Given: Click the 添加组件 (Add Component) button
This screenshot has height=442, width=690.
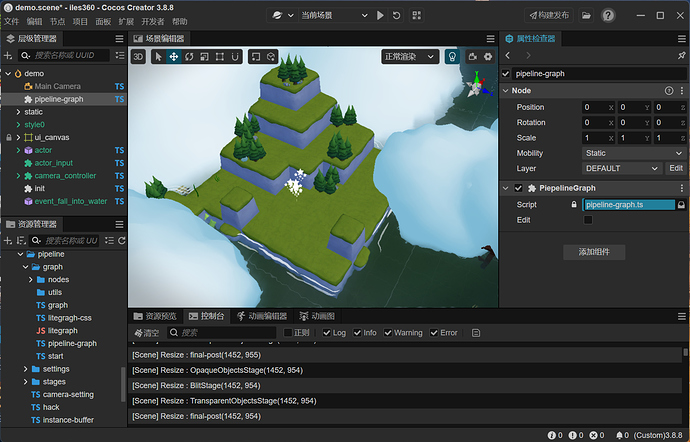Looking at the screenshot, I should click(x=594, y=252).
